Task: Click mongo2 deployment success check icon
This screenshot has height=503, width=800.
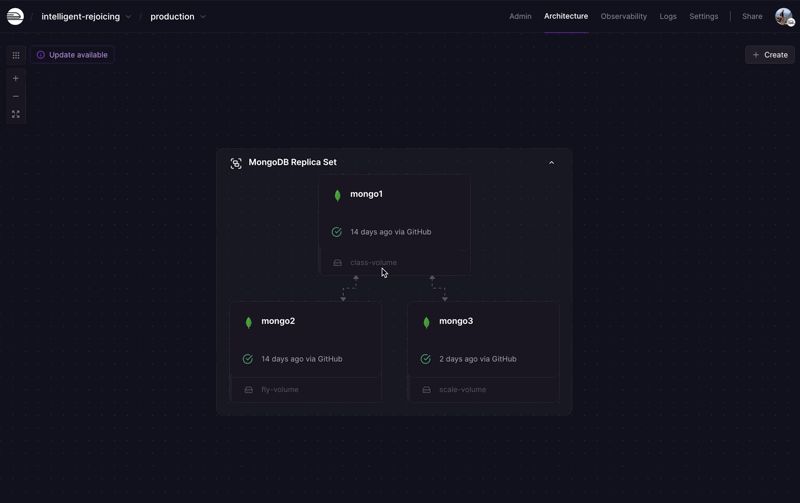Action: coord(248,359)
